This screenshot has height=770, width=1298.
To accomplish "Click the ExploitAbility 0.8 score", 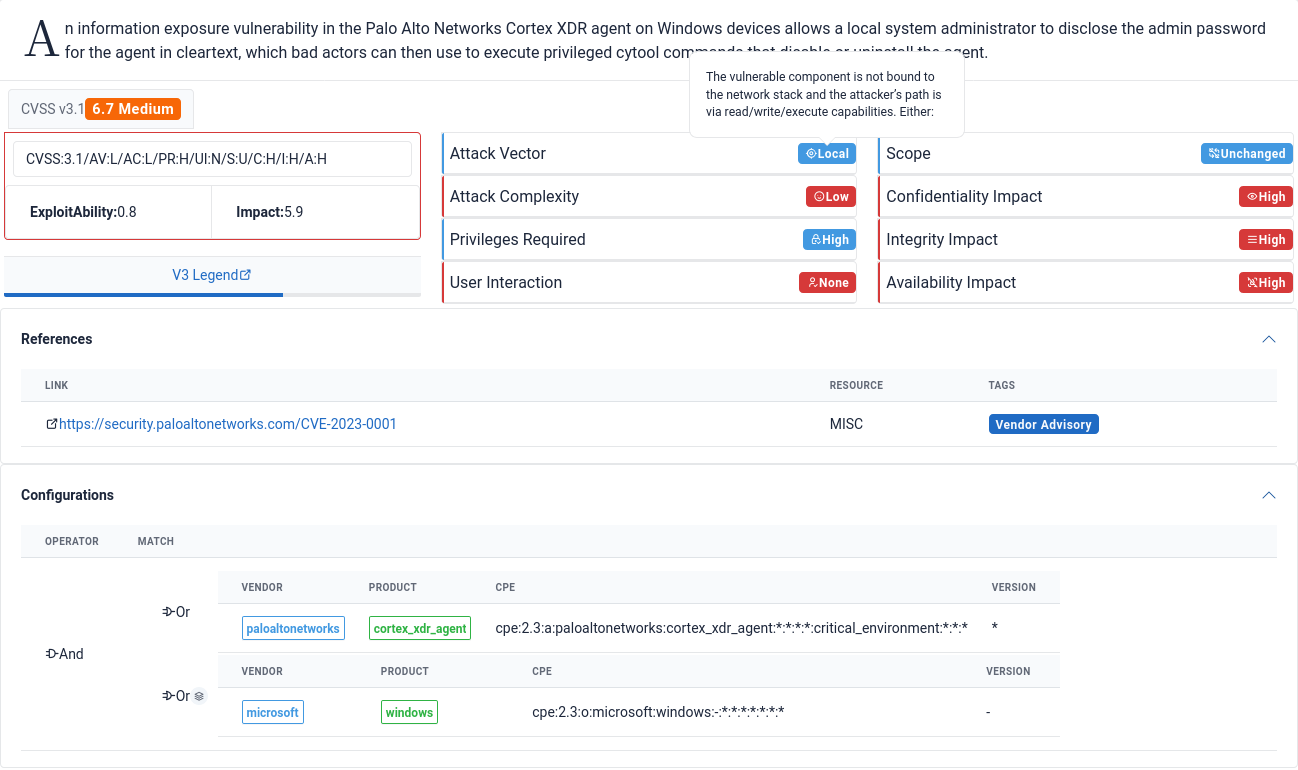I will click(x=83, y=212).
